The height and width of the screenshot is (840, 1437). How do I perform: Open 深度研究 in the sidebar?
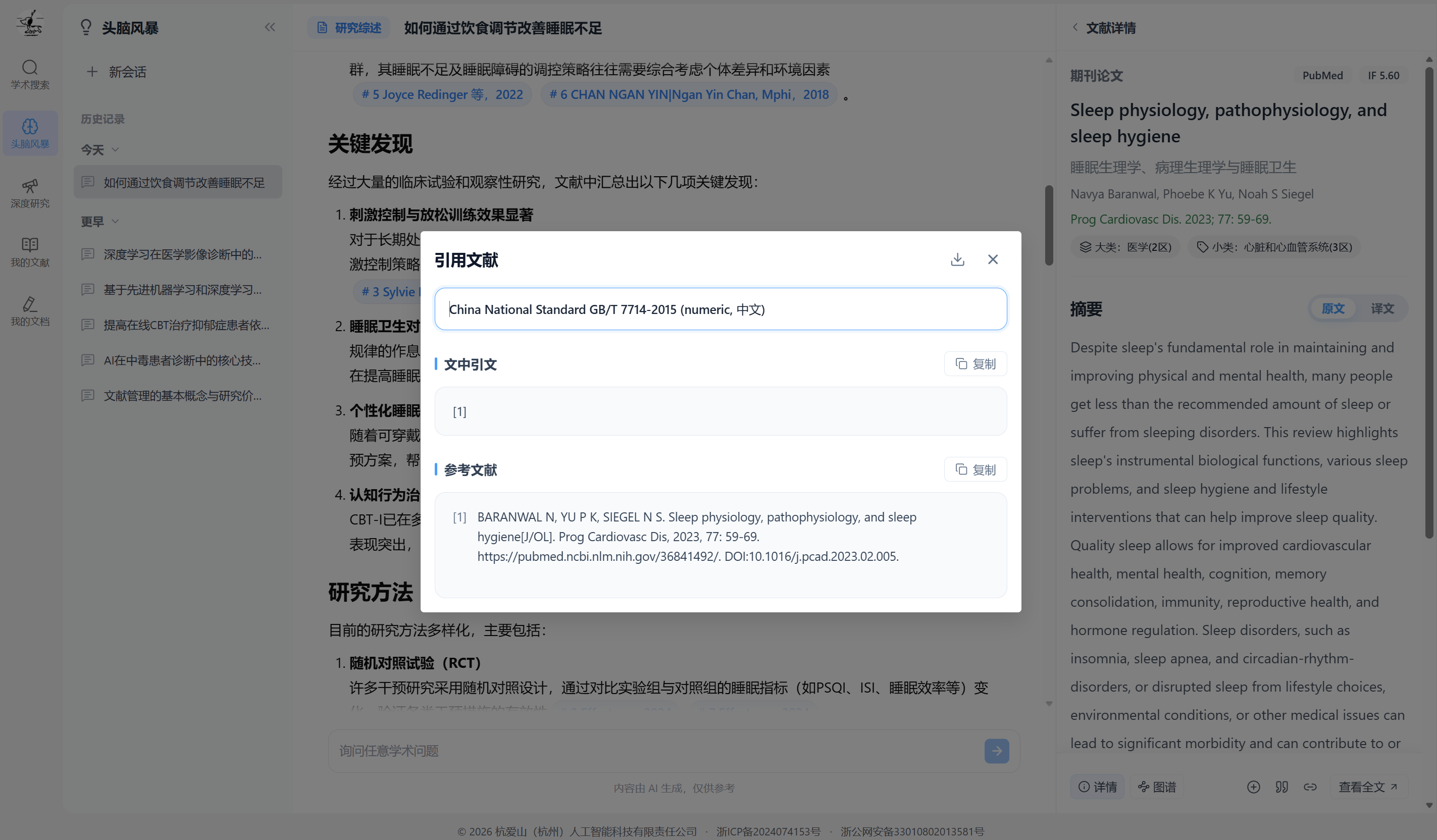pyautogui.click(x=30, y=194)
